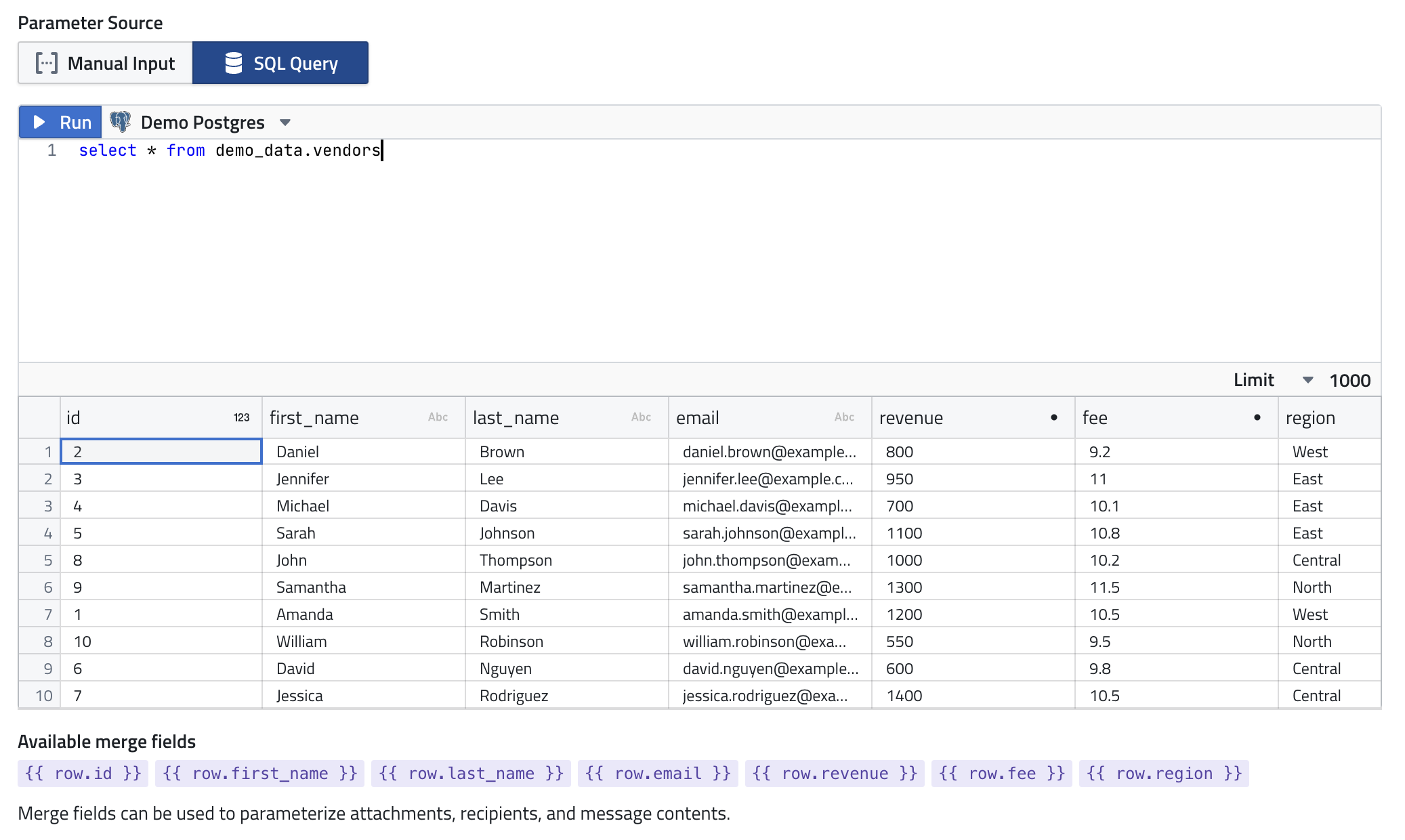
Task: Click the {{ row.region }} merge field chip
Action: coord(1163,774)
